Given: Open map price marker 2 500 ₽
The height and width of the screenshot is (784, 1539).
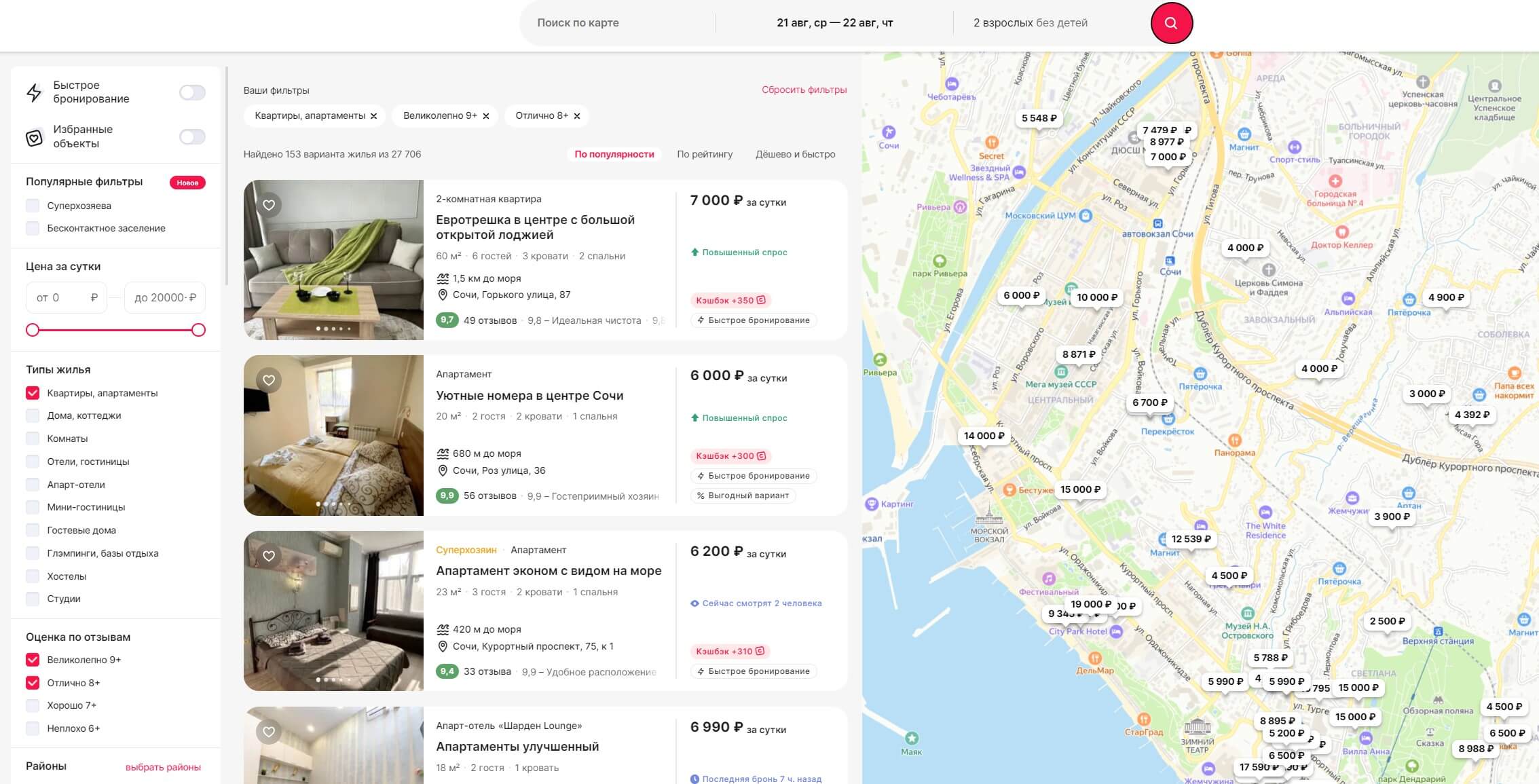Looking at the screenshot, I should tap(1387, 621).
